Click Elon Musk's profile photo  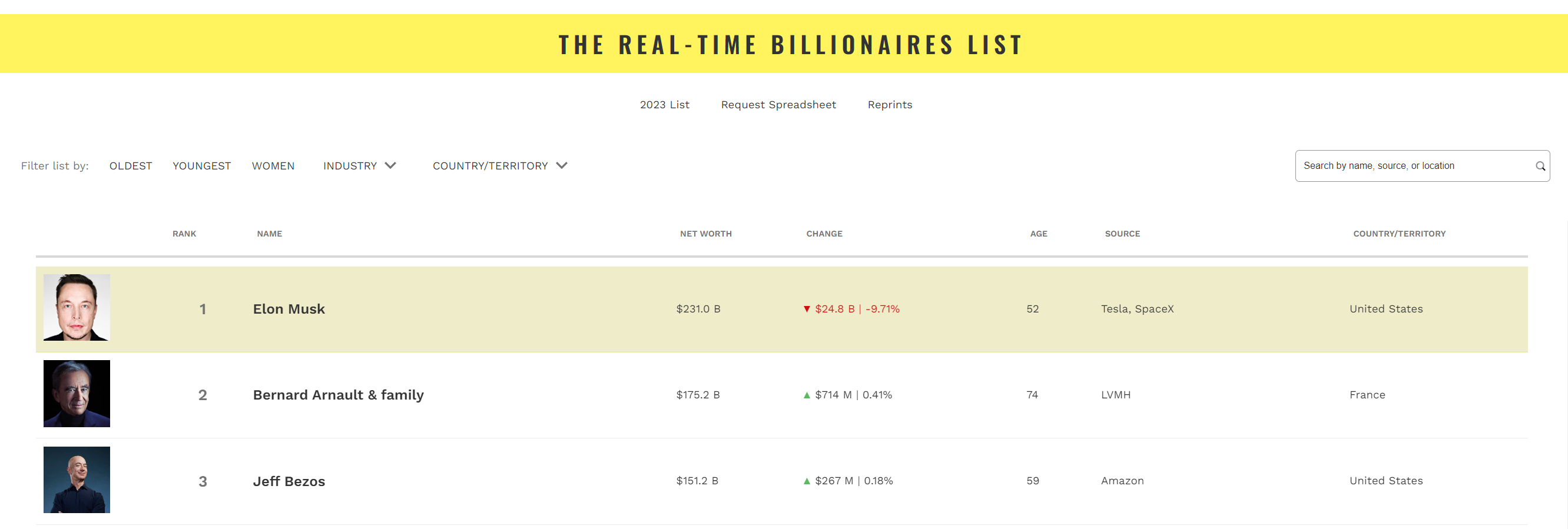click(77, 307)
